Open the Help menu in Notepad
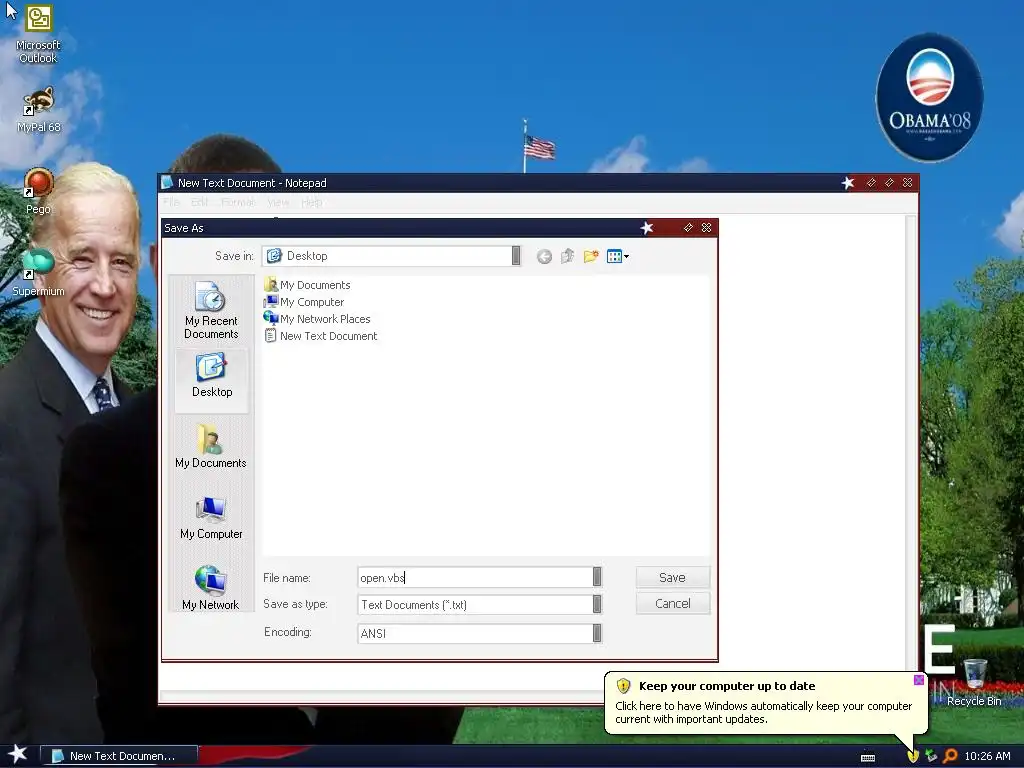Image resolution: width=1024 pixels, height=768 pixels. coord(312,202)
